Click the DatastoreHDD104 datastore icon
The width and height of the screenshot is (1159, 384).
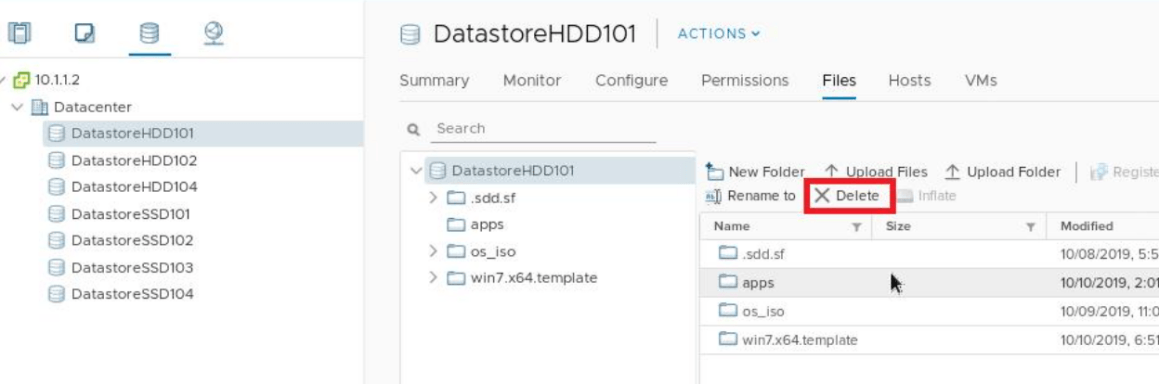click(x=56, y=187)
